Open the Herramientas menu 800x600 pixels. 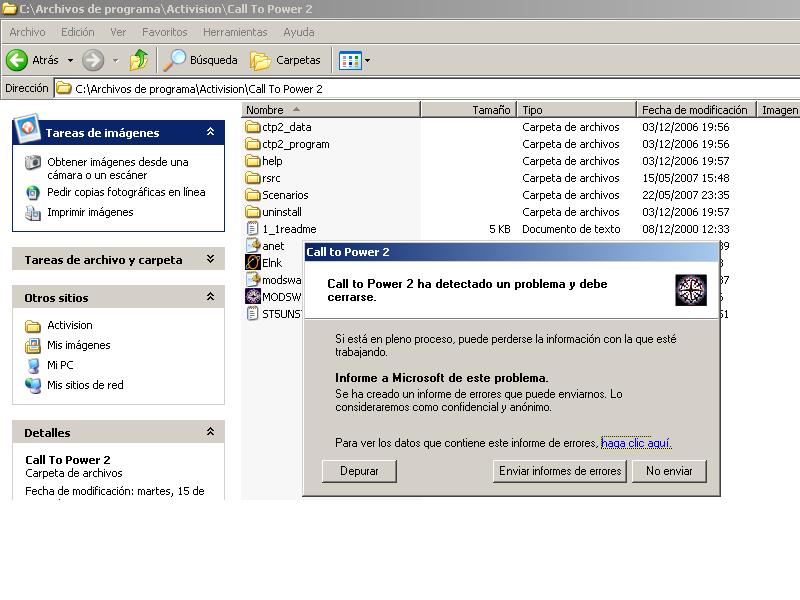[x=235, y=32]
